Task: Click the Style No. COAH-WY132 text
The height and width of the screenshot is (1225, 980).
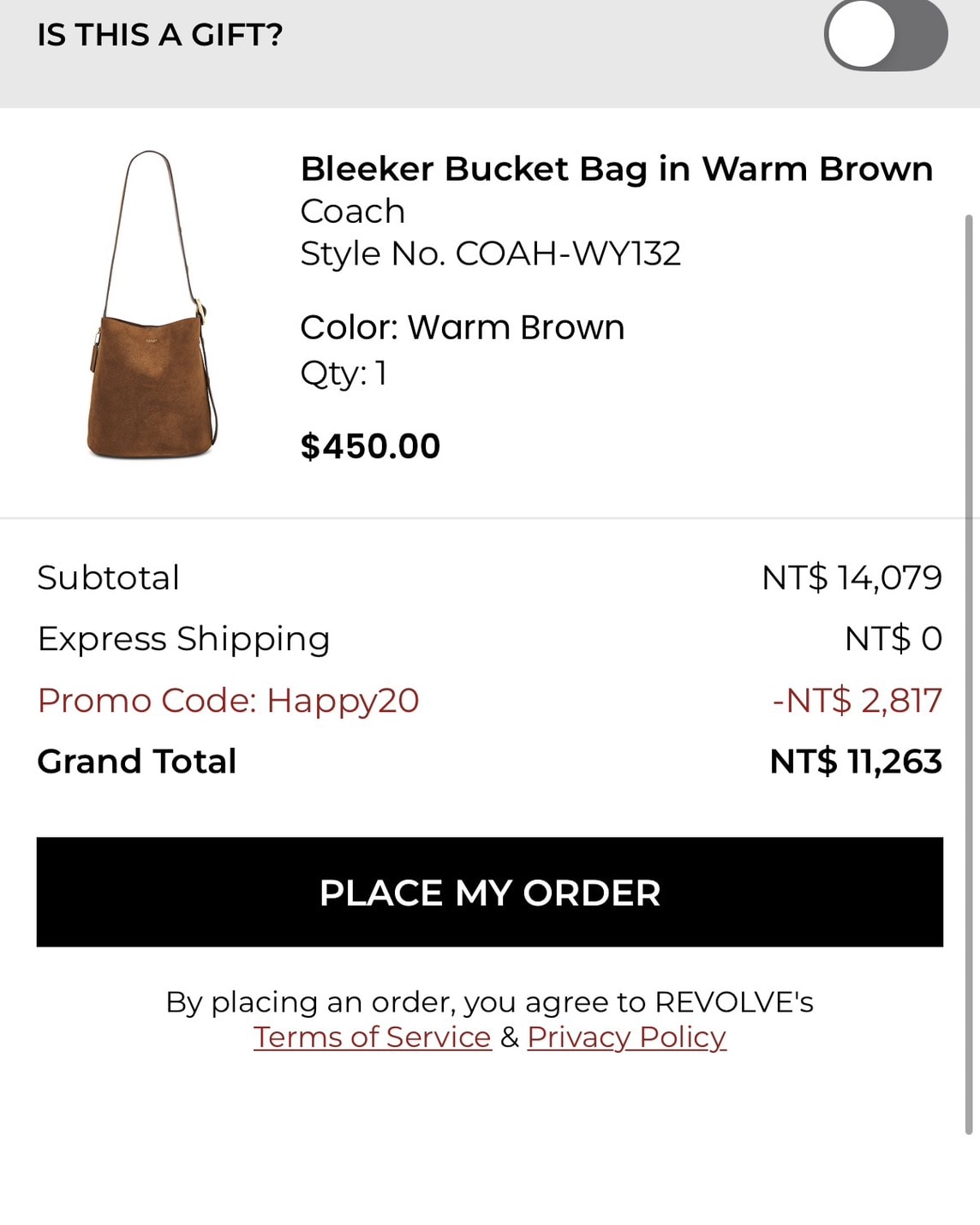Action: [491, 254]
